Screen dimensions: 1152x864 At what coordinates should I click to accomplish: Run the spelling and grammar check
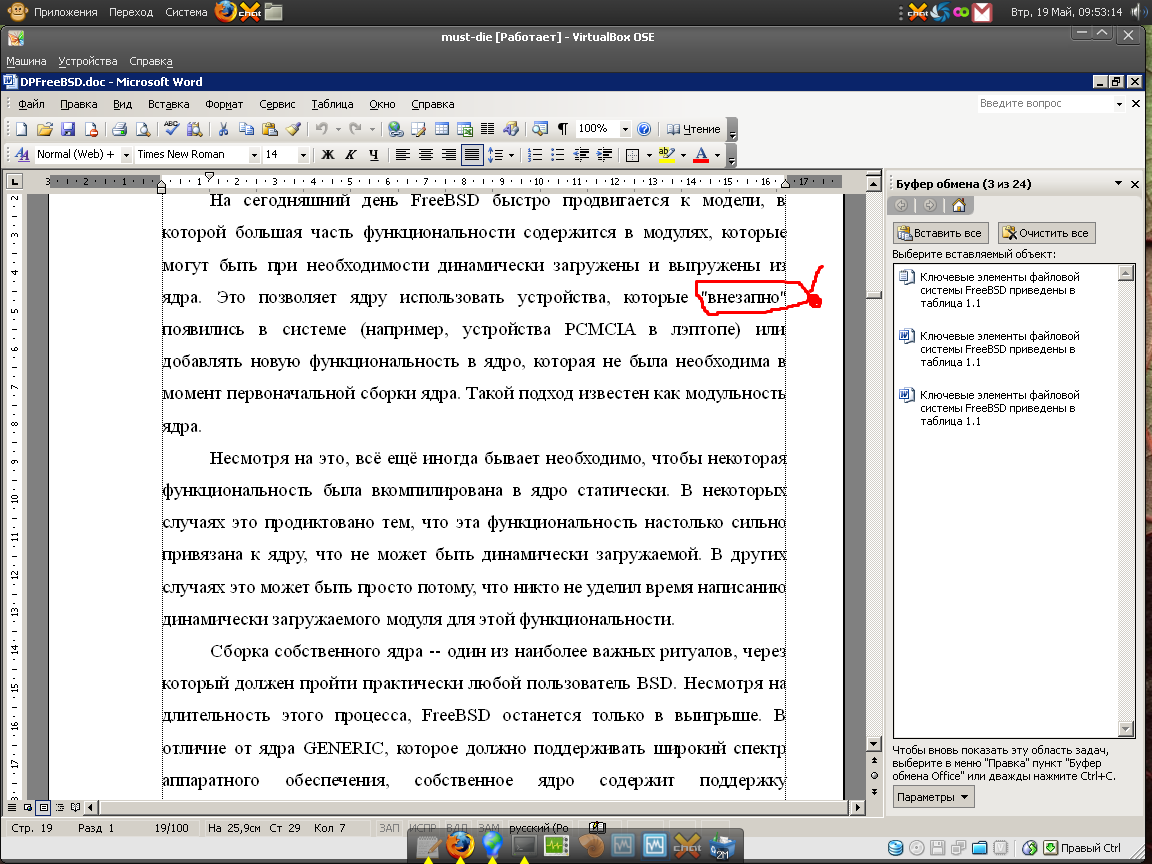tap(171, 129)
